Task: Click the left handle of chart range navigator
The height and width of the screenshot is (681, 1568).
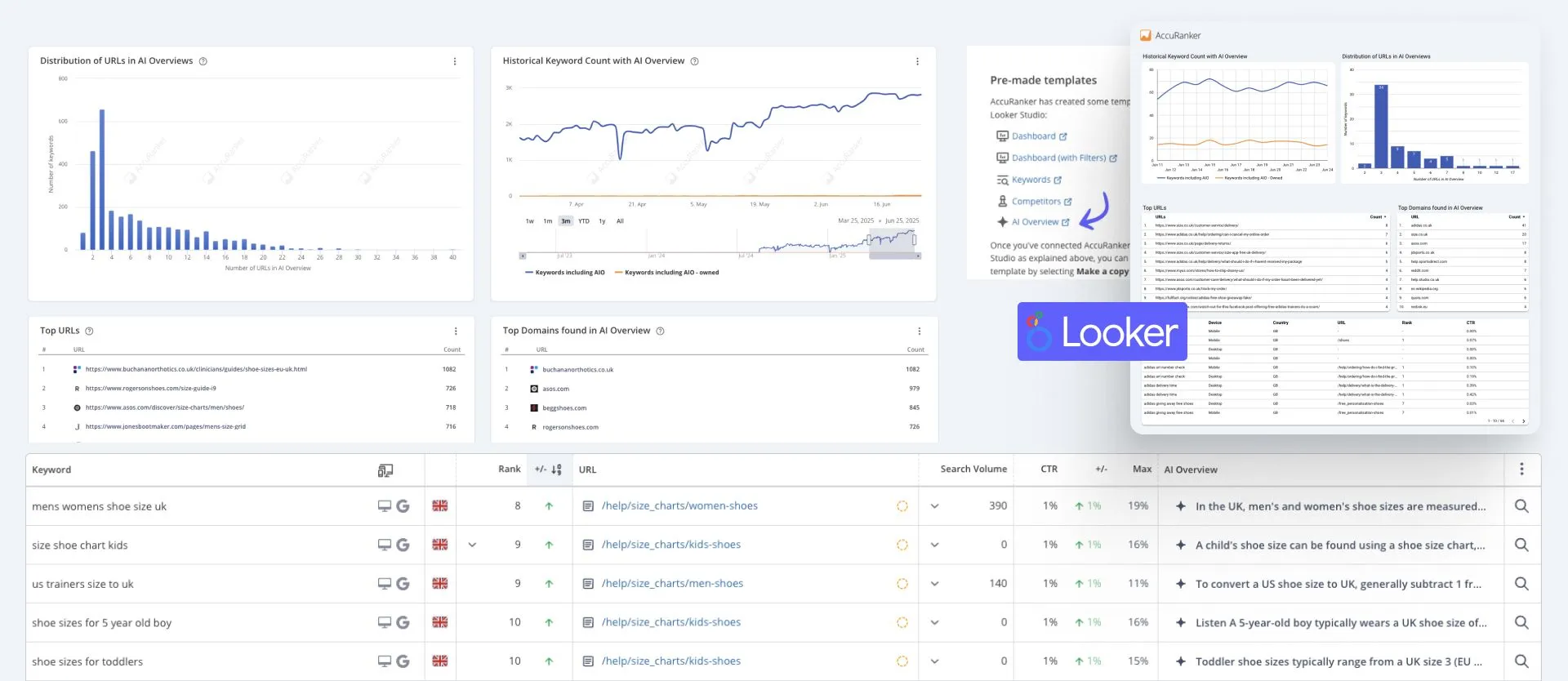Action: click(x=871, y=240)
